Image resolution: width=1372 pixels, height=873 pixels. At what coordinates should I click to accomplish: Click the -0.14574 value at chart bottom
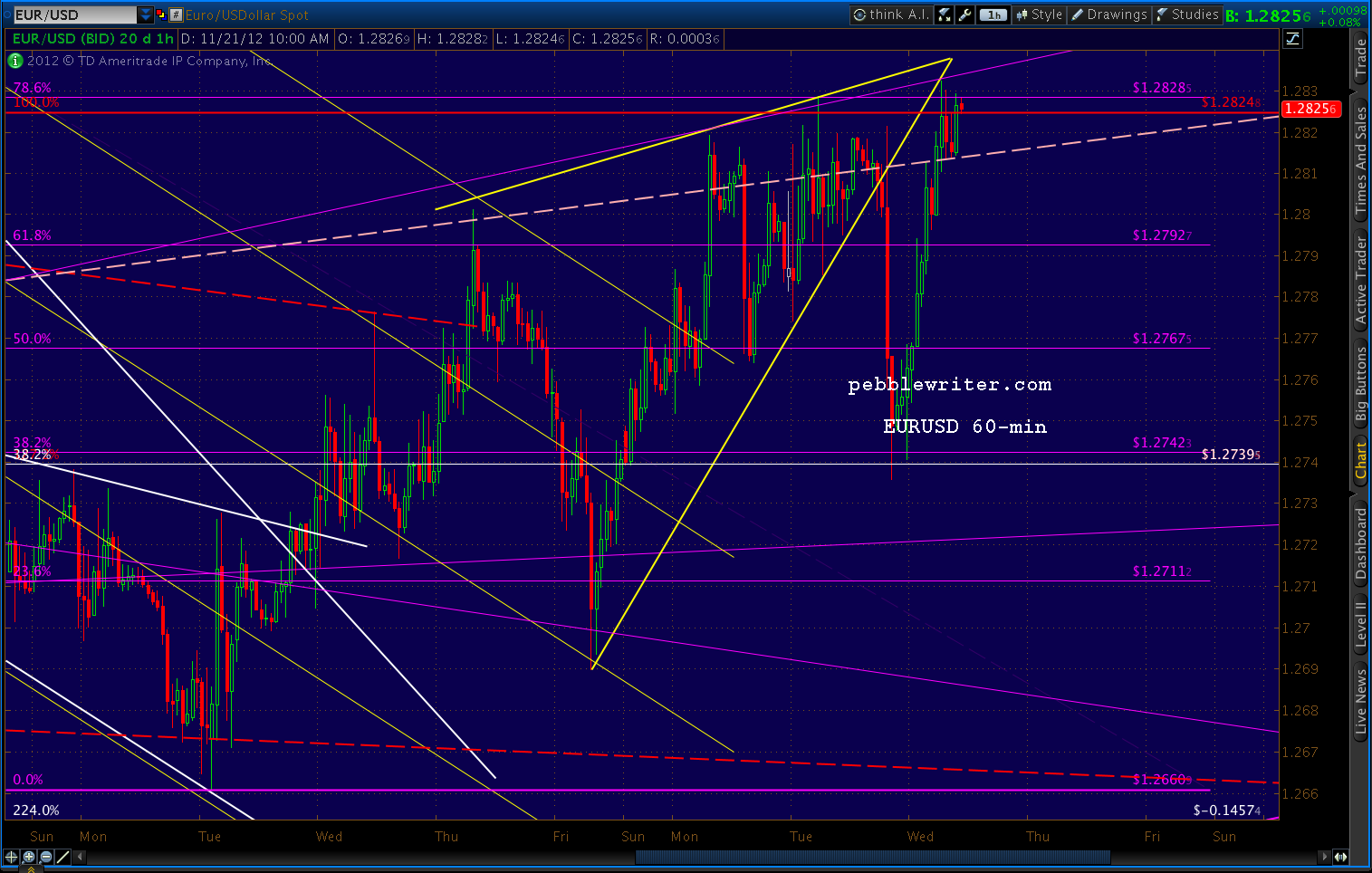pos(1227,811)
